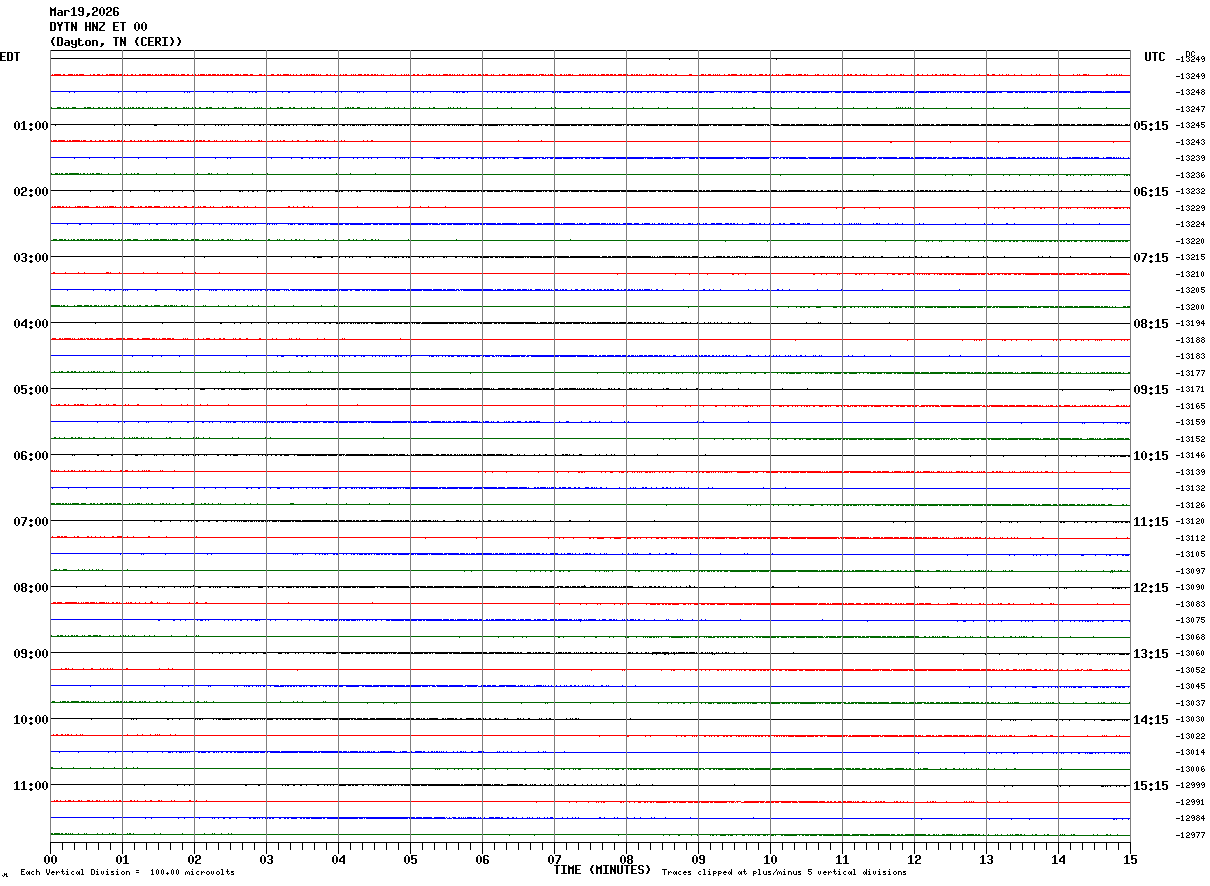This screenshot has height=886, width=1210.
Task: Click the 09:15 UTC time label
Action: coord(1151,389)
